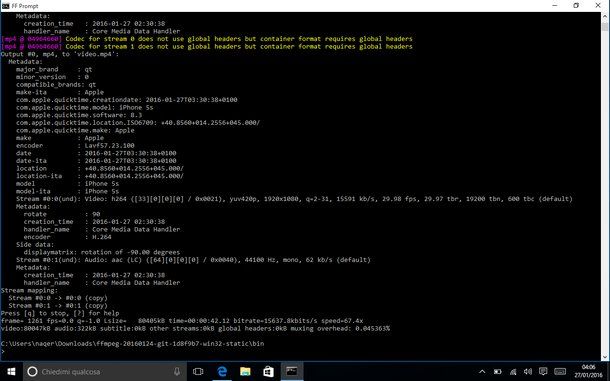The height and width of the screenshot is (381, 610).
Task: Click the 'location-ita' metadata line
Action: 100,176
